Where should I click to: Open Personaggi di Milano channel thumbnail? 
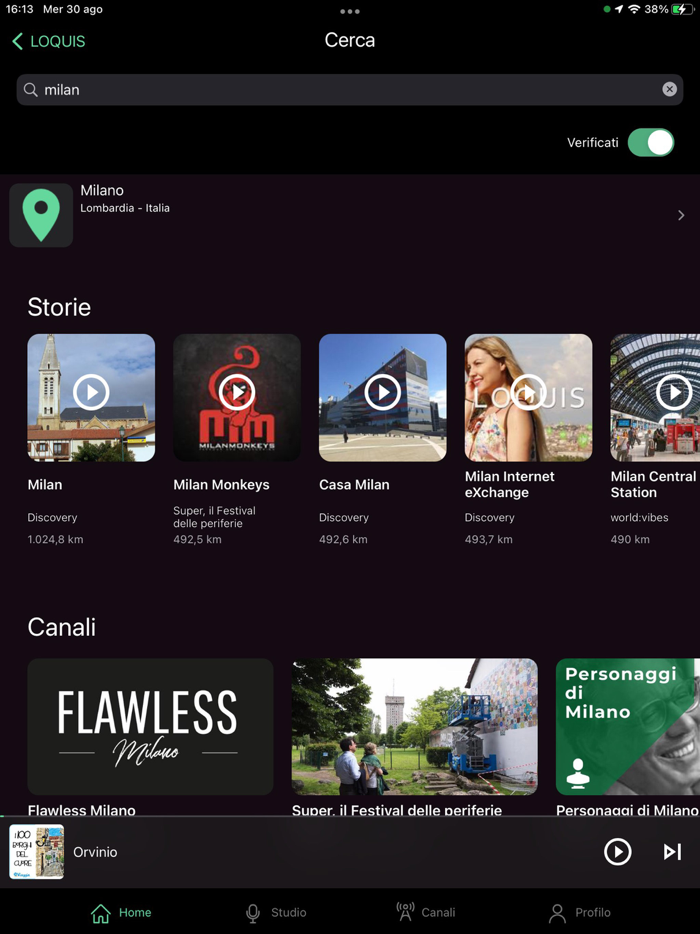(628, 727)
